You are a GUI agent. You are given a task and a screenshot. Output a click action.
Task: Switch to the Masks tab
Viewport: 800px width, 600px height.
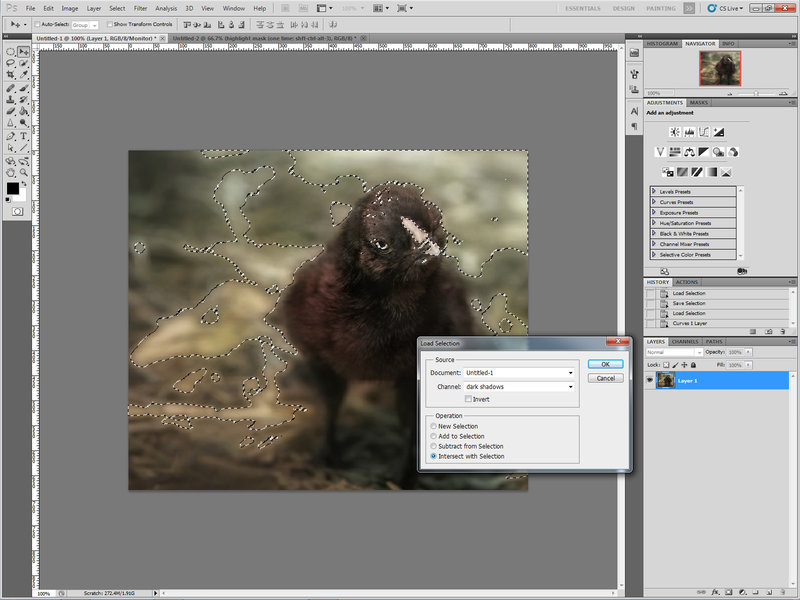(x=698, y=103)
